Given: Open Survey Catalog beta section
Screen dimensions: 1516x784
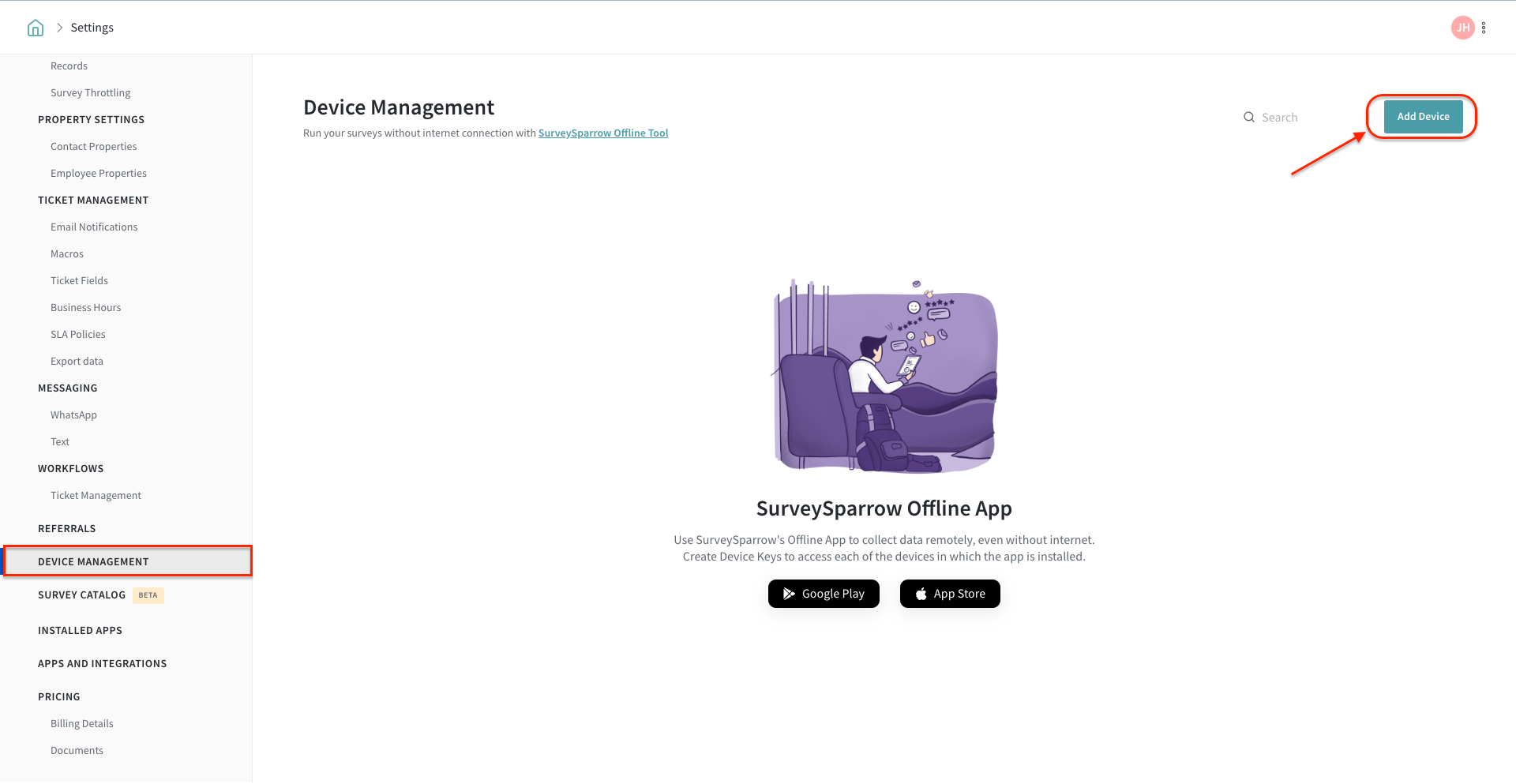Looking at the screenshot, I should pyautogui.click(x=82, y=595).
